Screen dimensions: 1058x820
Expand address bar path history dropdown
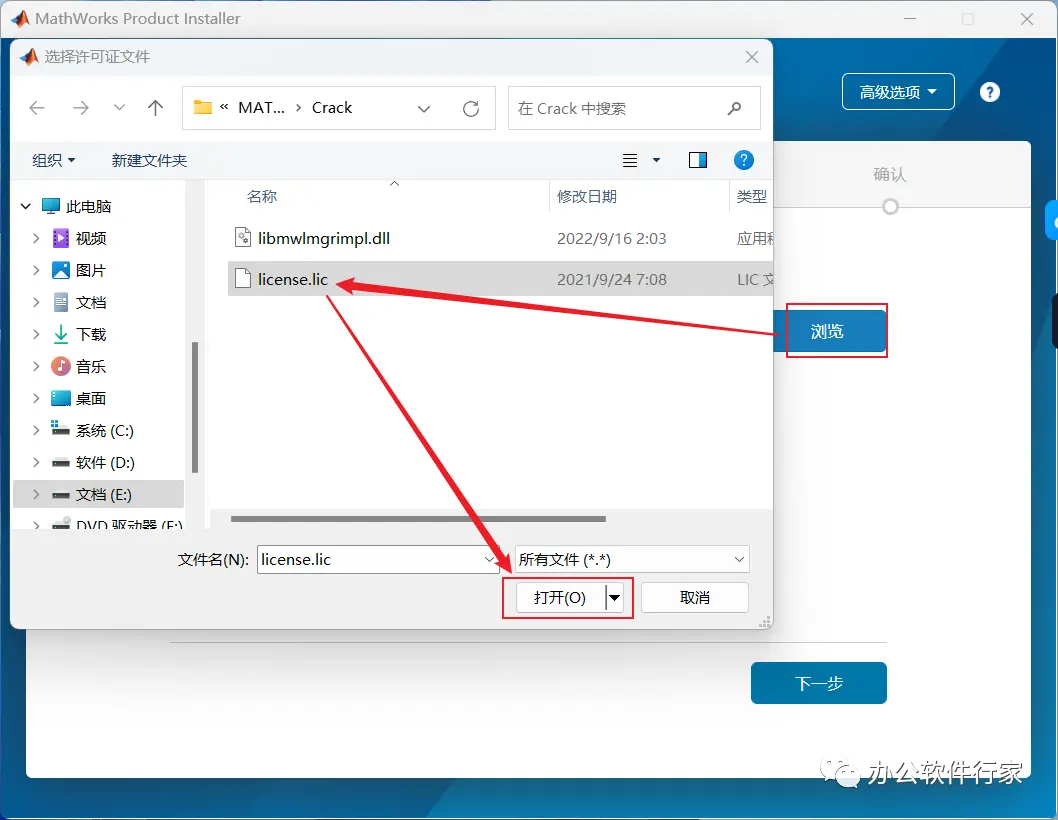[x=424, y=109]
